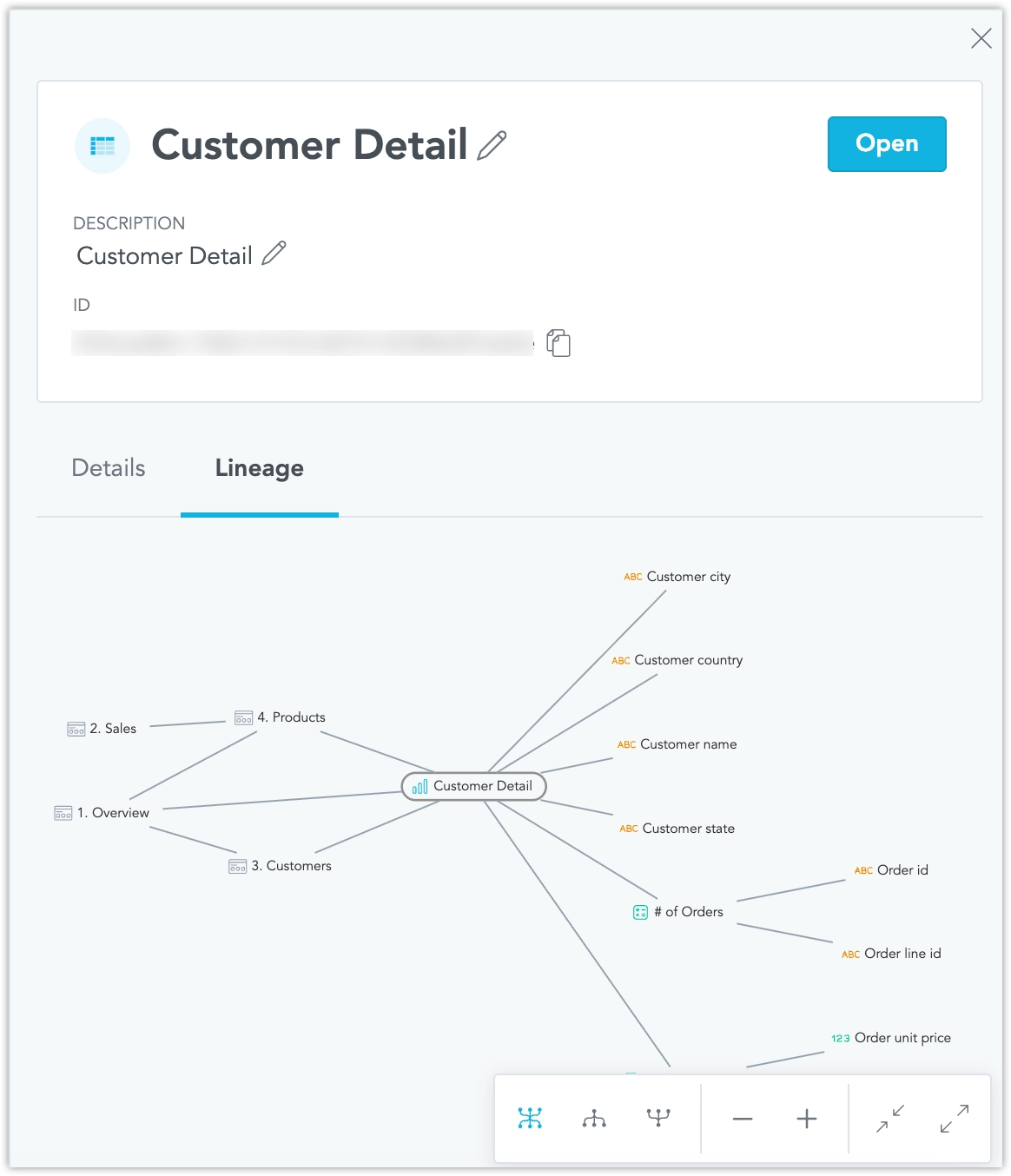Edit the description using its pencil icon
This screenshot has width=1011, height=1176.
[274, 254]
